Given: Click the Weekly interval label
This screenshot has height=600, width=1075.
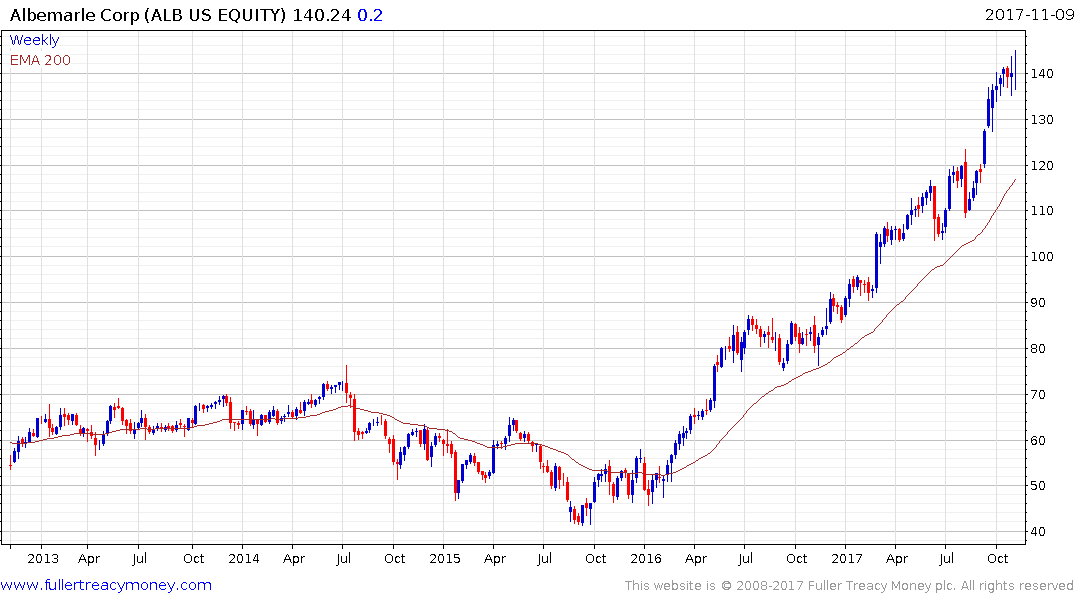Looking at the screenshot, I should point(34,40).
